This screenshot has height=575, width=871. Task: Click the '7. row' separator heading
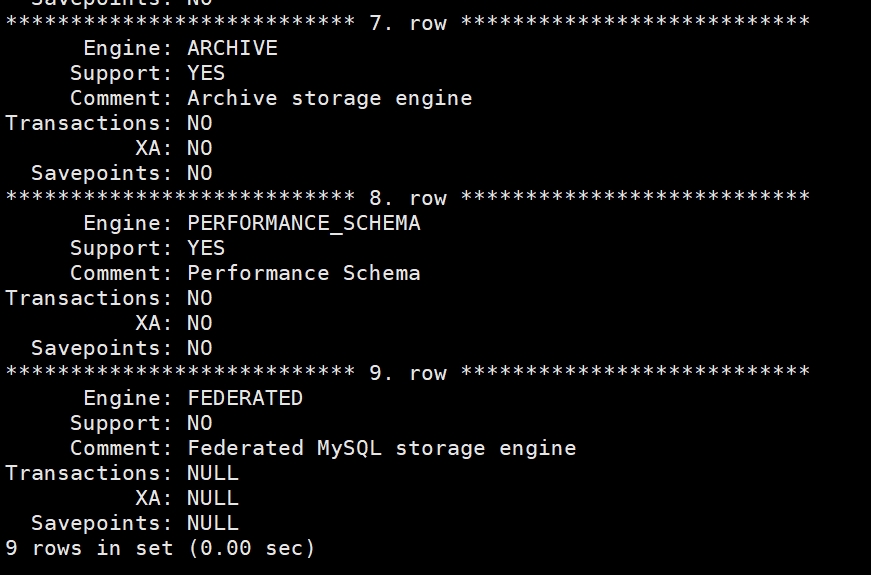pos(408,23)
